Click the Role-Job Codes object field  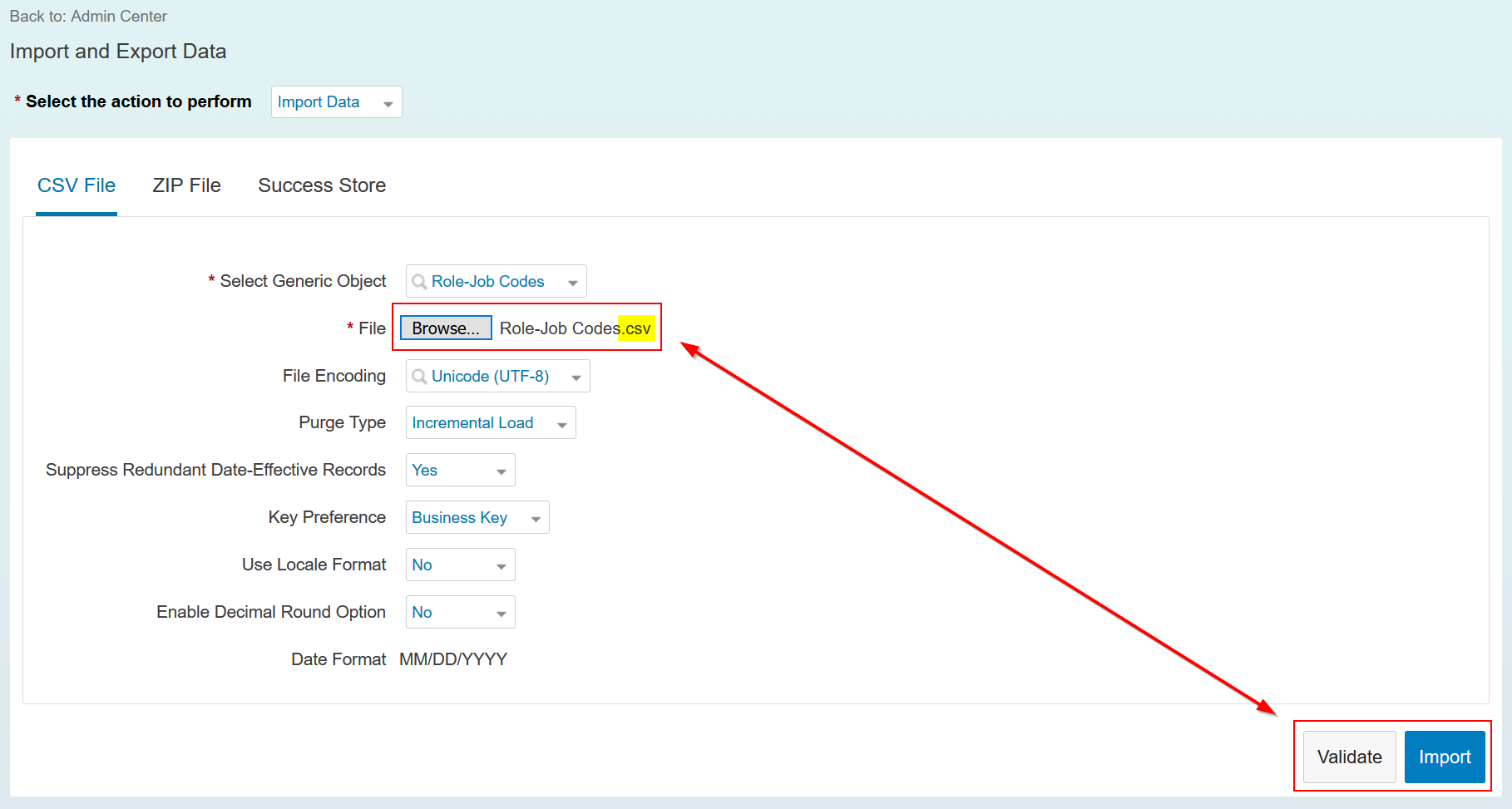point(496,281)
